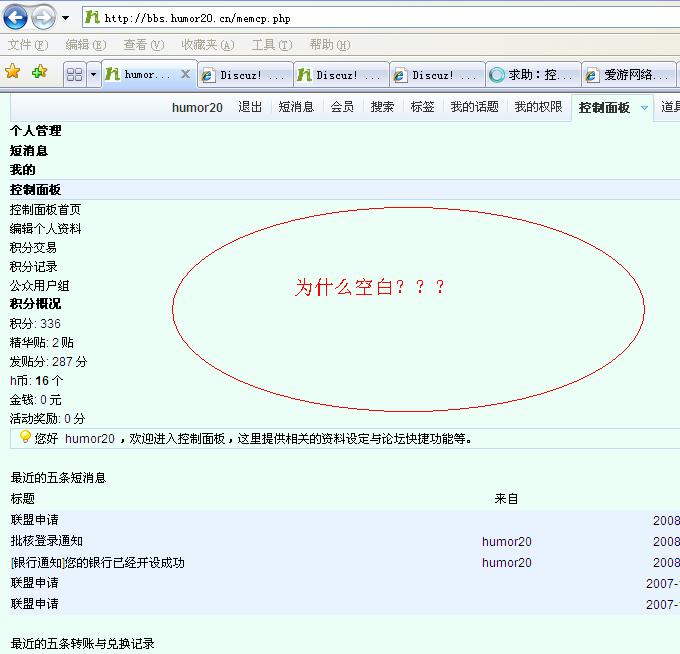680x654 pixels.
Task: Click the humor20 username in the nav bar
Action: pos(197,107)
